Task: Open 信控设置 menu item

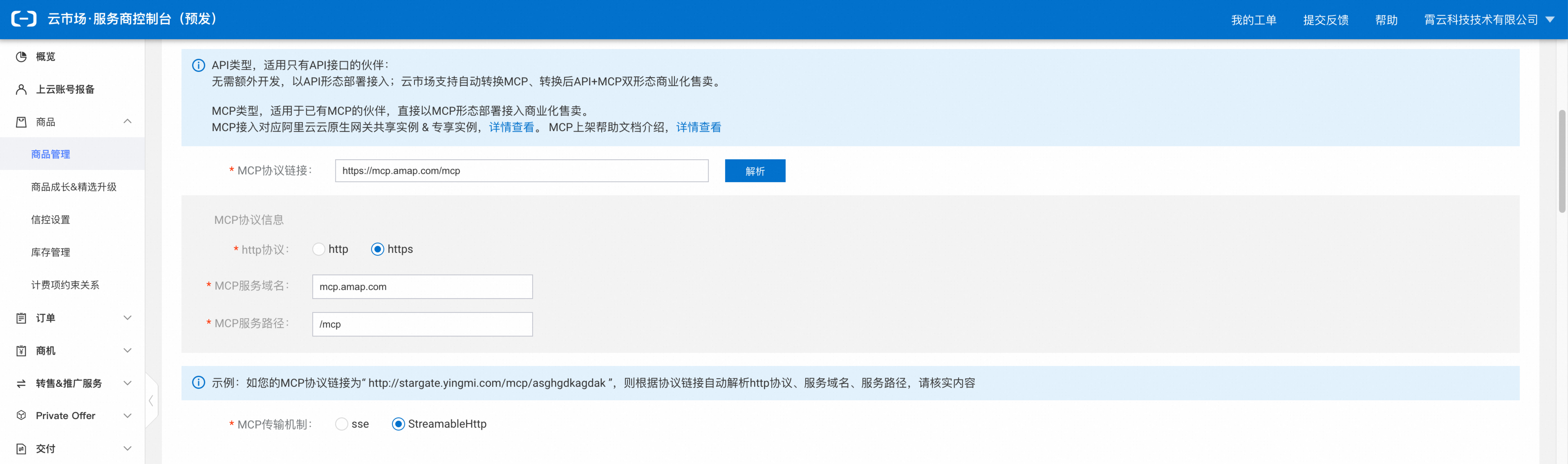Action: coord(50,220)
